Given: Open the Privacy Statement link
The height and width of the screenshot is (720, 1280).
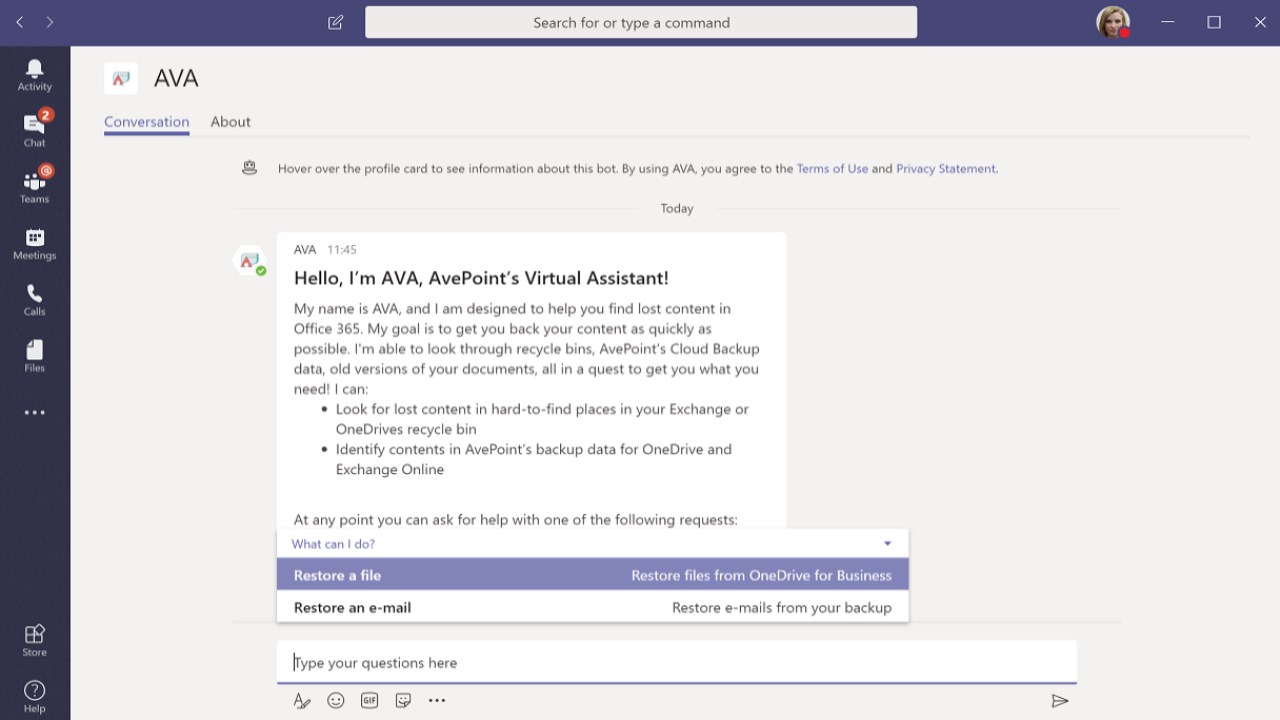Looking at the screenshot, I should click(x=946, y=169).
